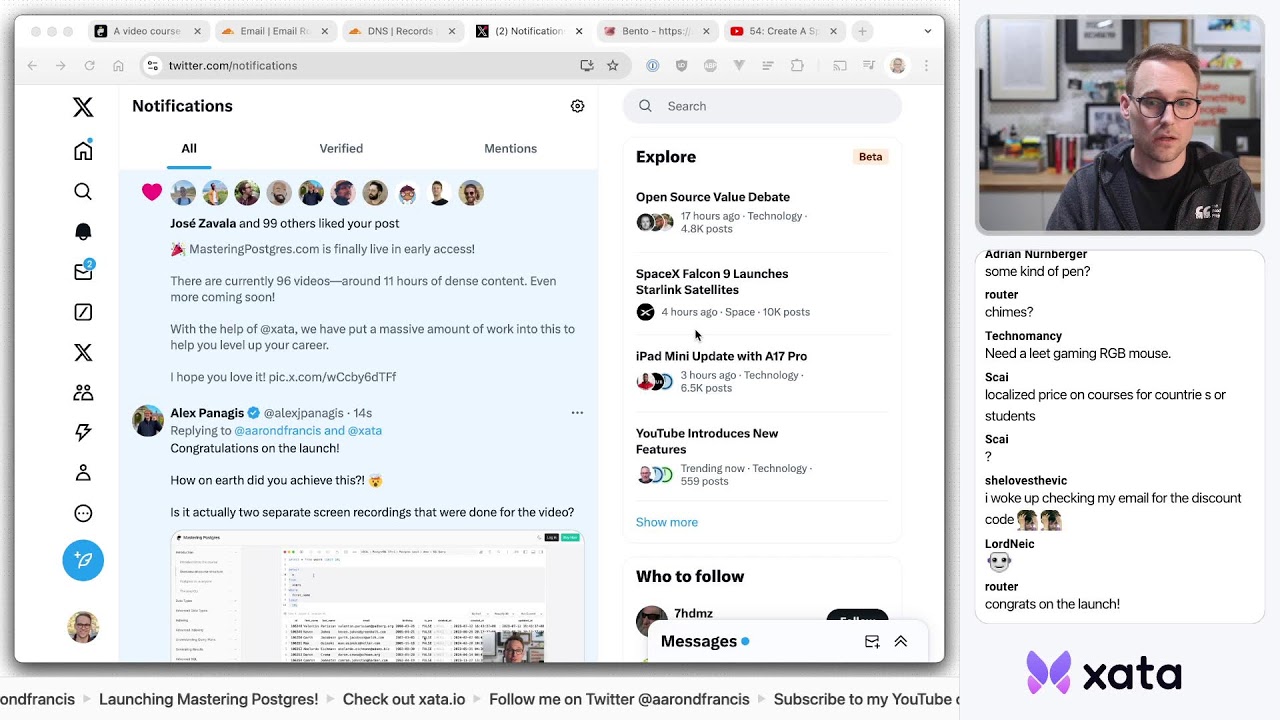Open browser home page button
Viewport: 1280px width, 720px height.
coord(118,65)
